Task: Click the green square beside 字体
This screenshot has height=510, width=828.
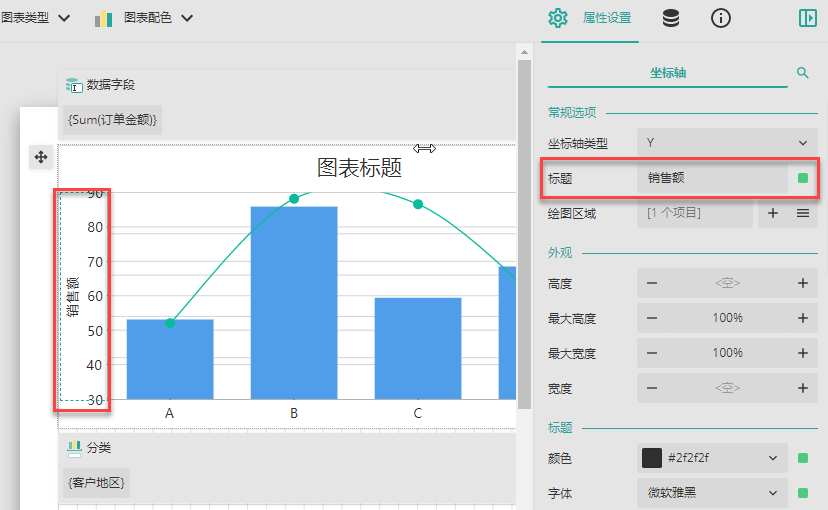Action: pos(803,493)
